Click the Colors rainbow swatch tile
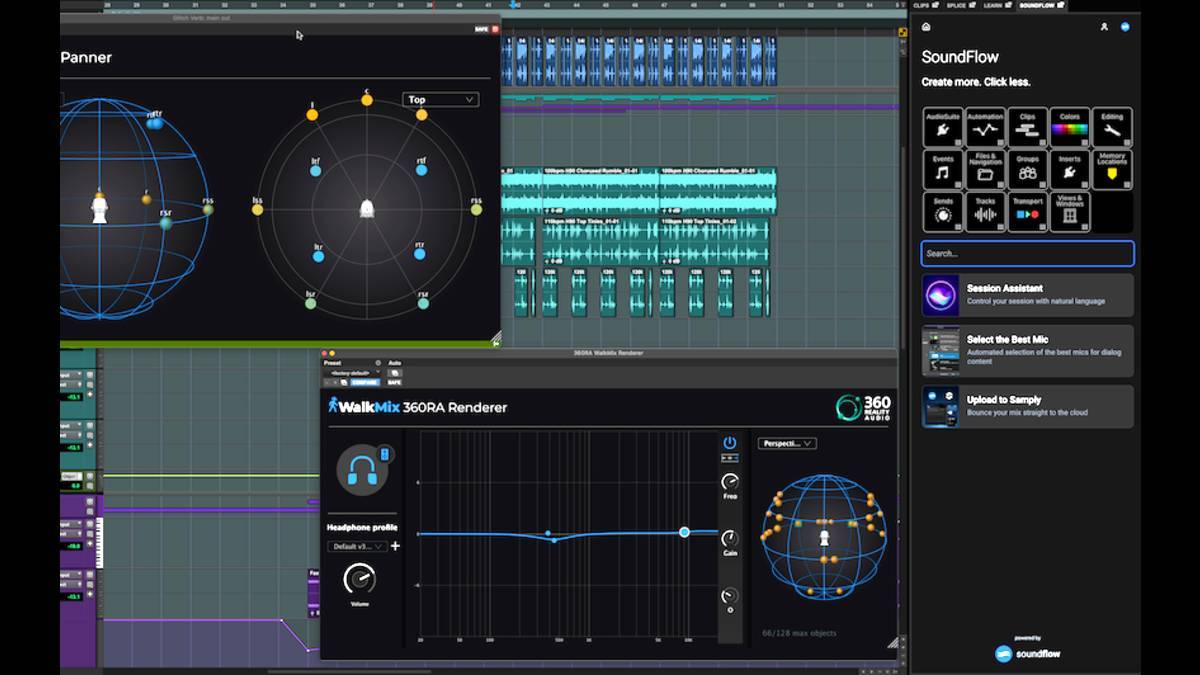Viewport: 1200px width, 675px height. click(1070, 125)
